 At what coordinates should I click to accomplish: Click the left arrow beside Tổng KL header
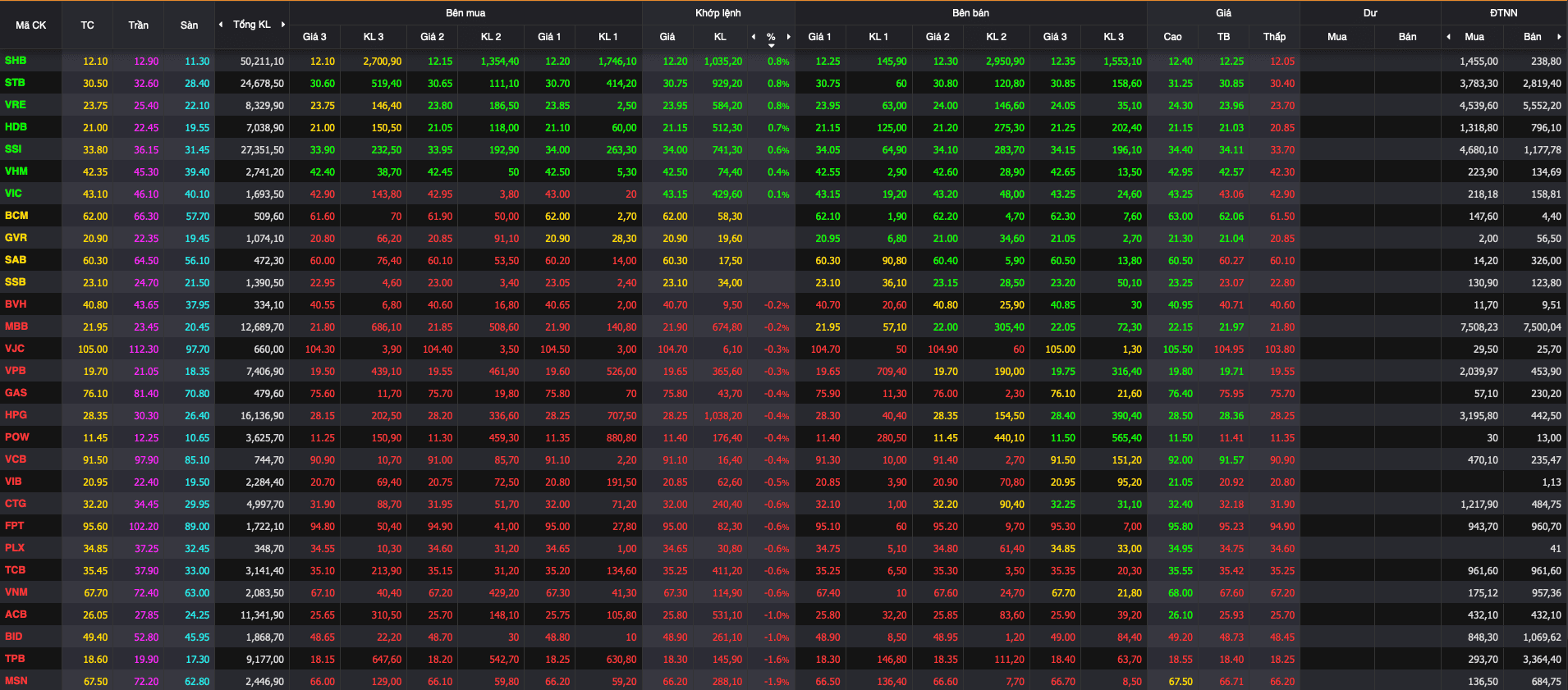click(221, 25)
